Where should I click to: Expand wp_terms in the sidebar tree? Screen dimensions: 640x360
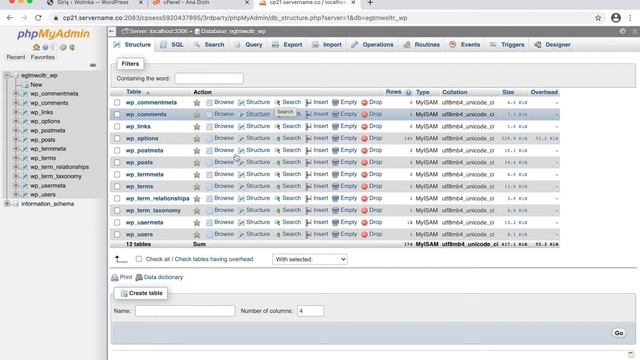click(x=16, y=158)
